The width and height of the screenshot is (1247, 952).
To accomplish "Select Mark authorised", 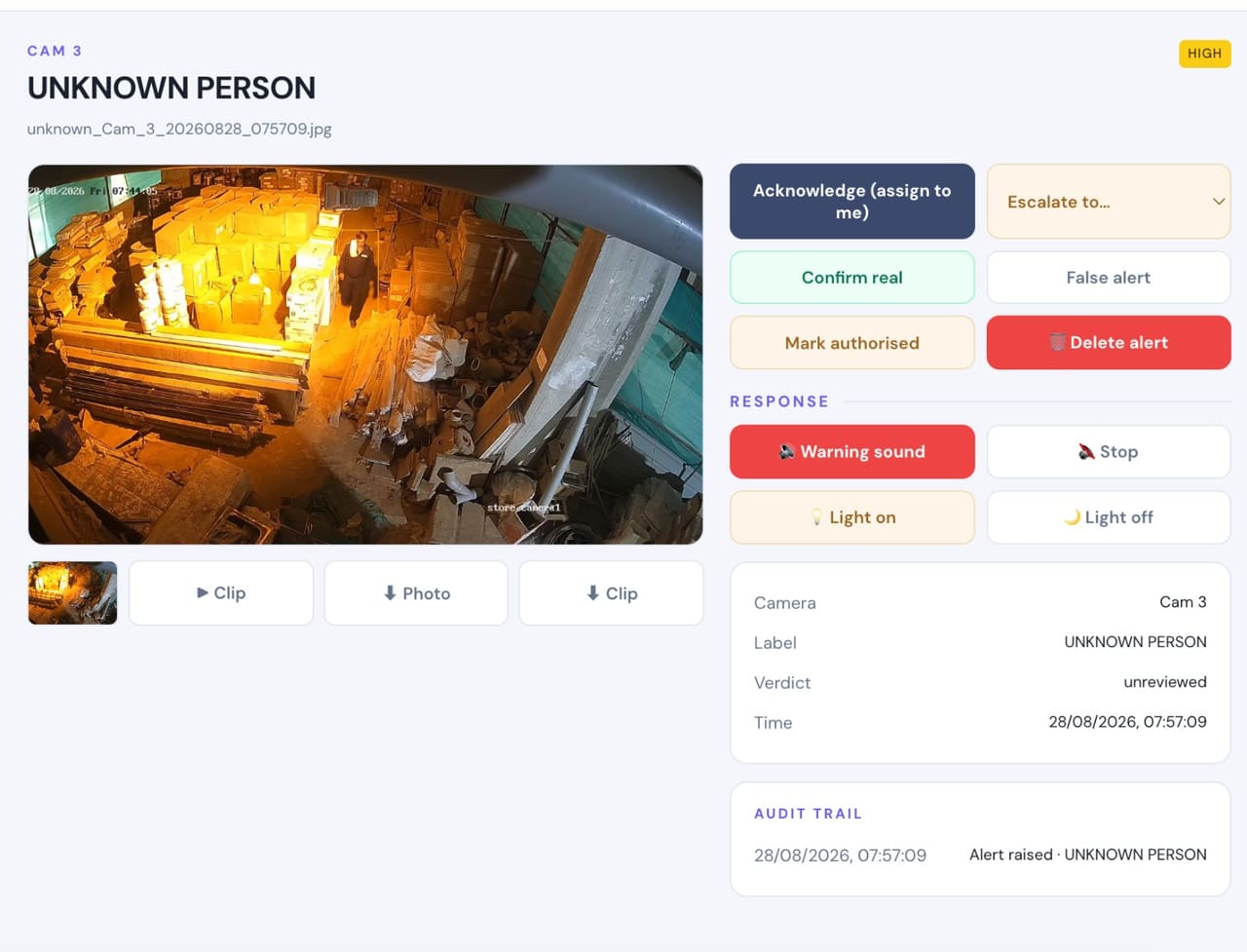I will tap(852, 343).
